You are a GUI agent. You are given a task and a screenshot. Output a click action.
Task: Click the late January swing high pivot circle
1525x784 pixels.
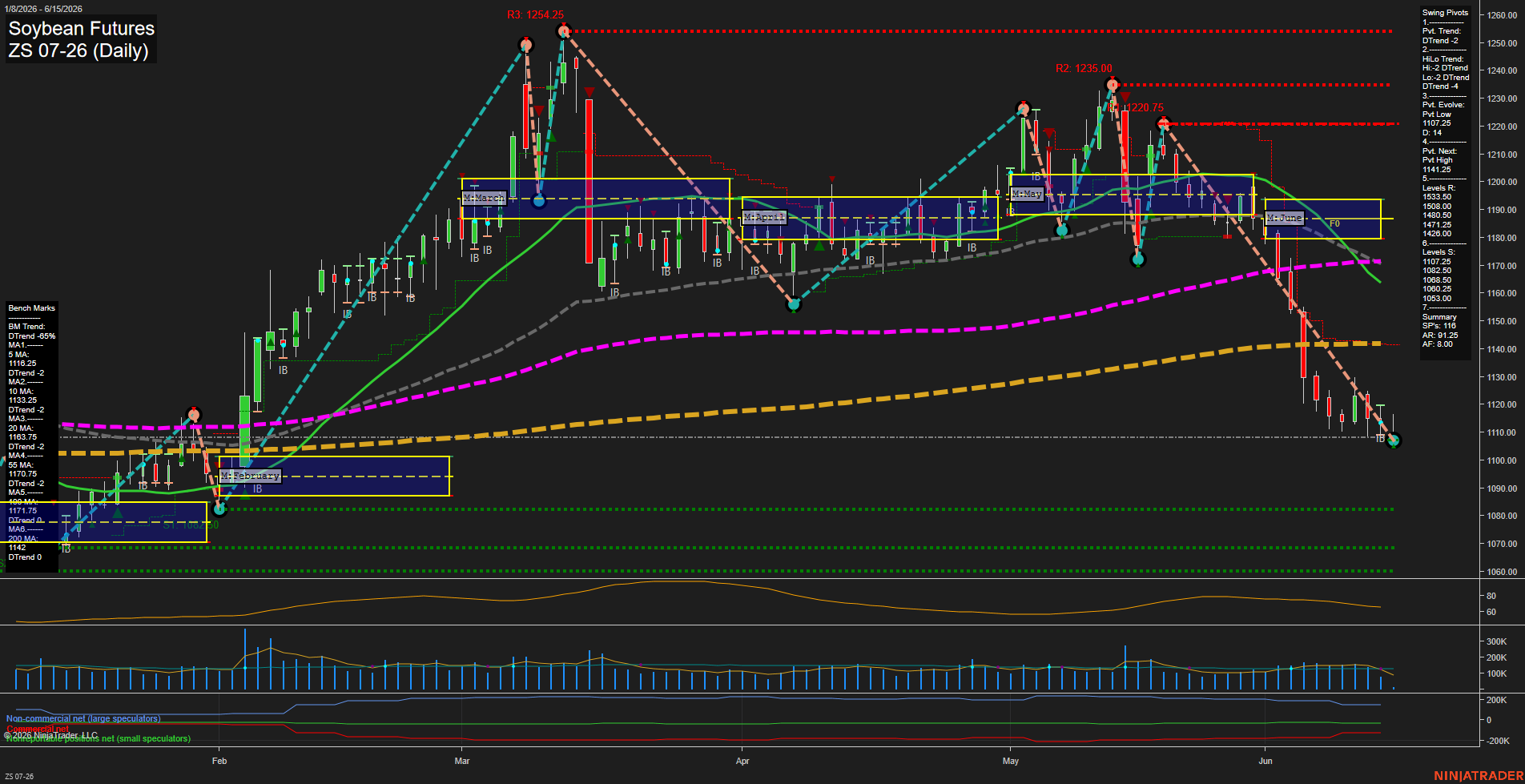(x=193, y=415)
